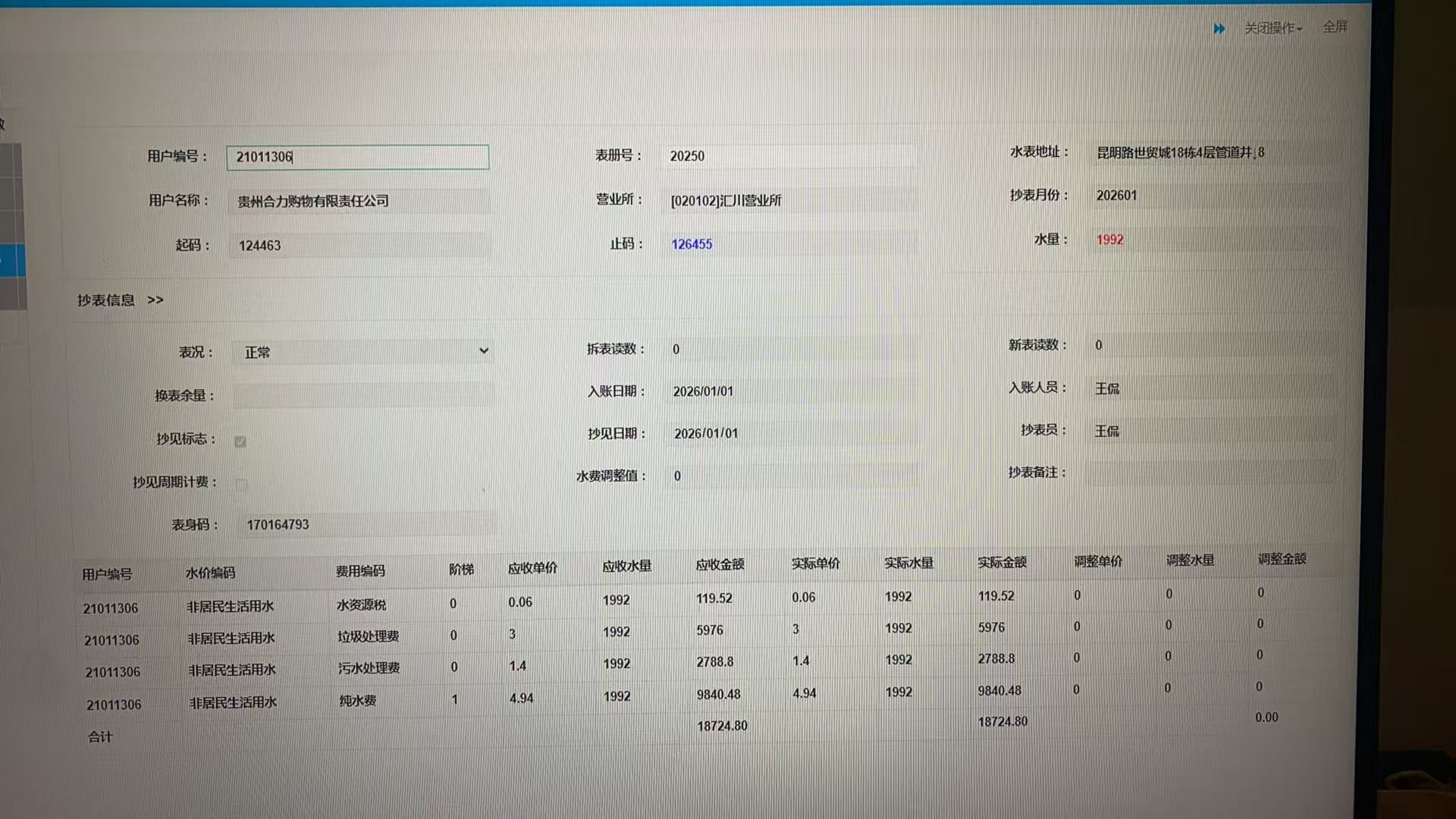Toggle the 抄见周期计费 checkbox
Screen dimensions: 1456x819
click(x=241, y=484)
